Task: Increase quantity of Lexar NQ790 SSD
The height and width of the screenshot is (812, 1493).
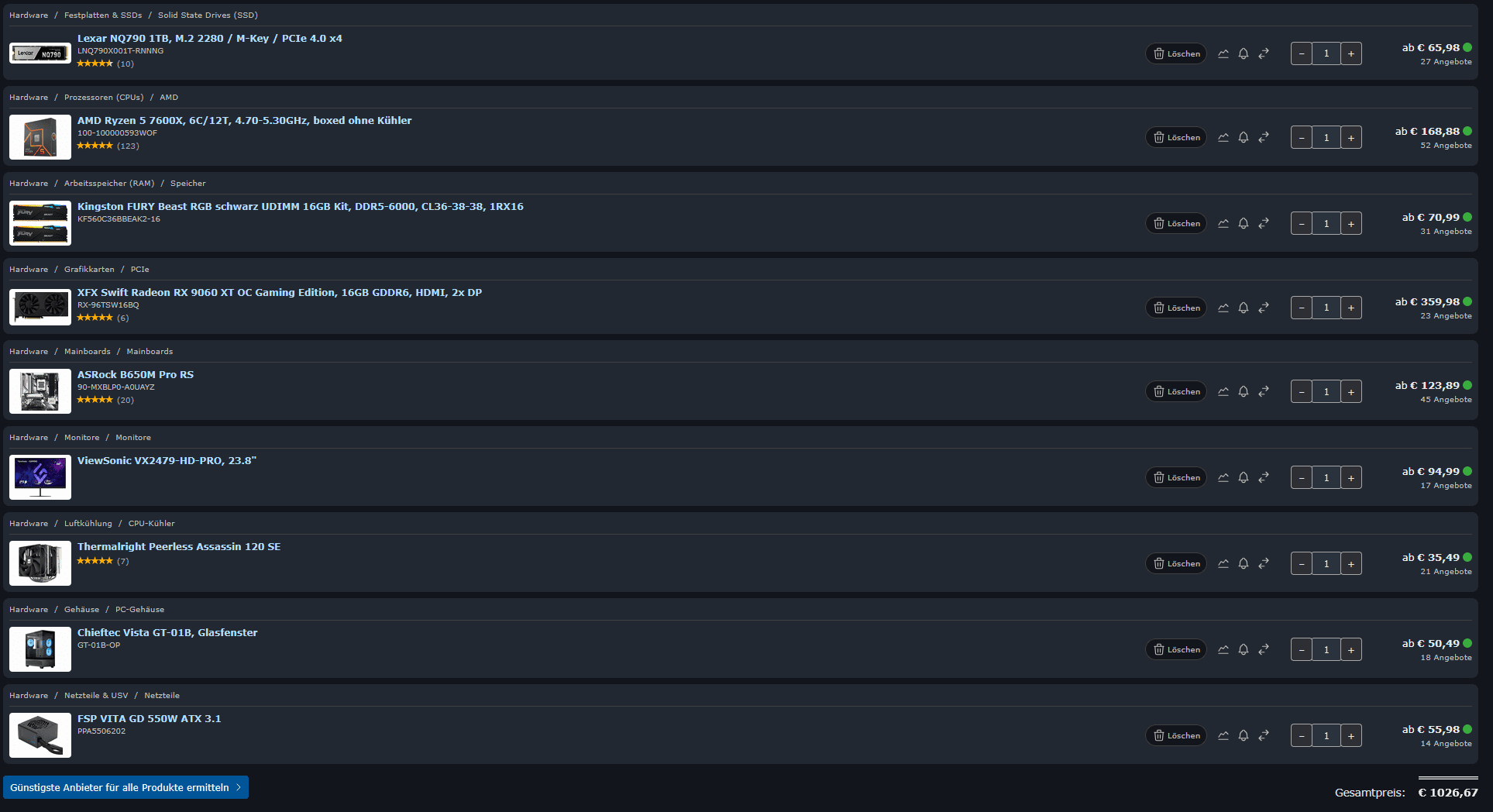Action: pyautogui.click(x=1351, y=53)
